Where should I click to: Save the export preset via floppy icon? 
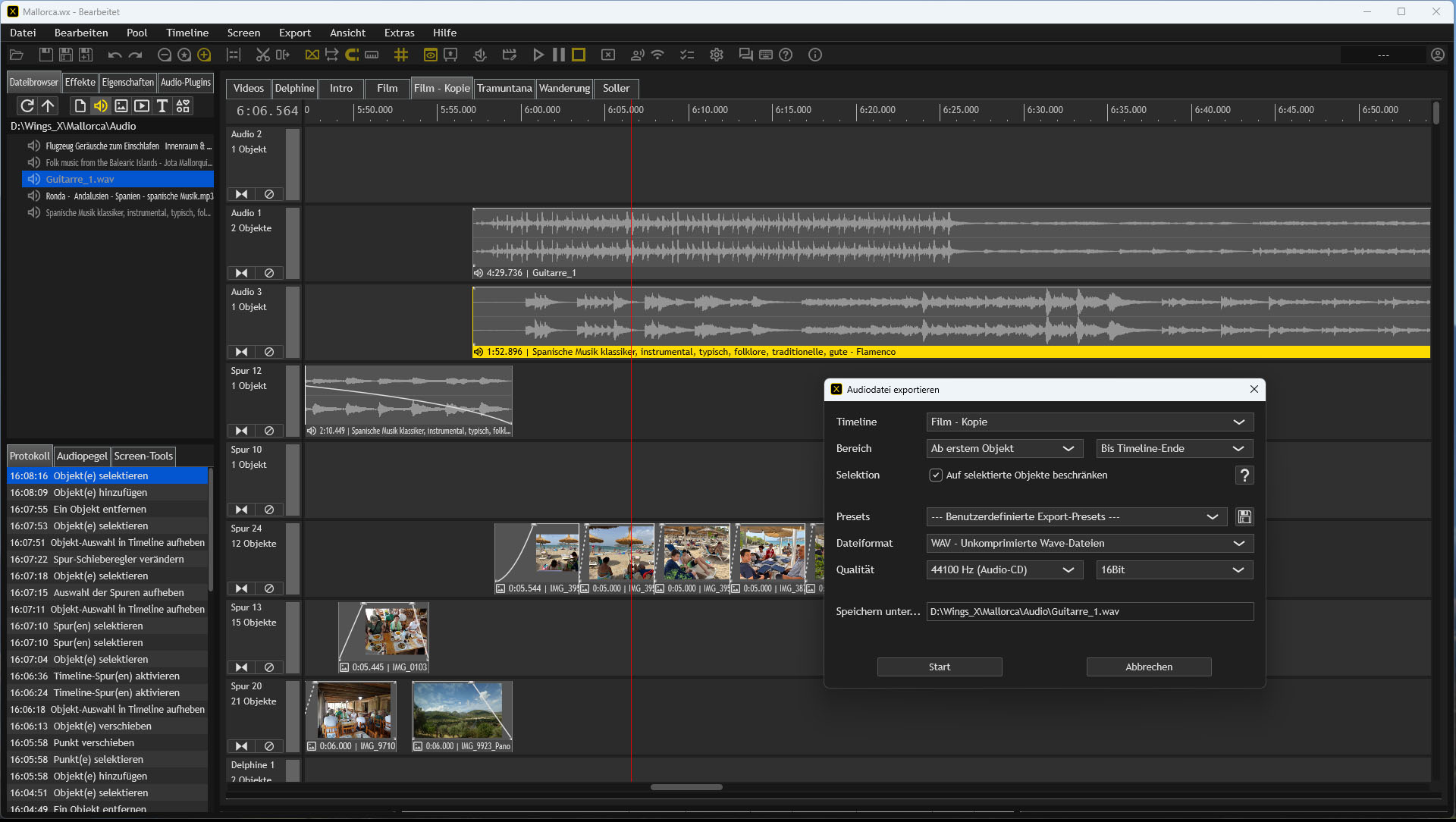click(x=1244, y=517)
